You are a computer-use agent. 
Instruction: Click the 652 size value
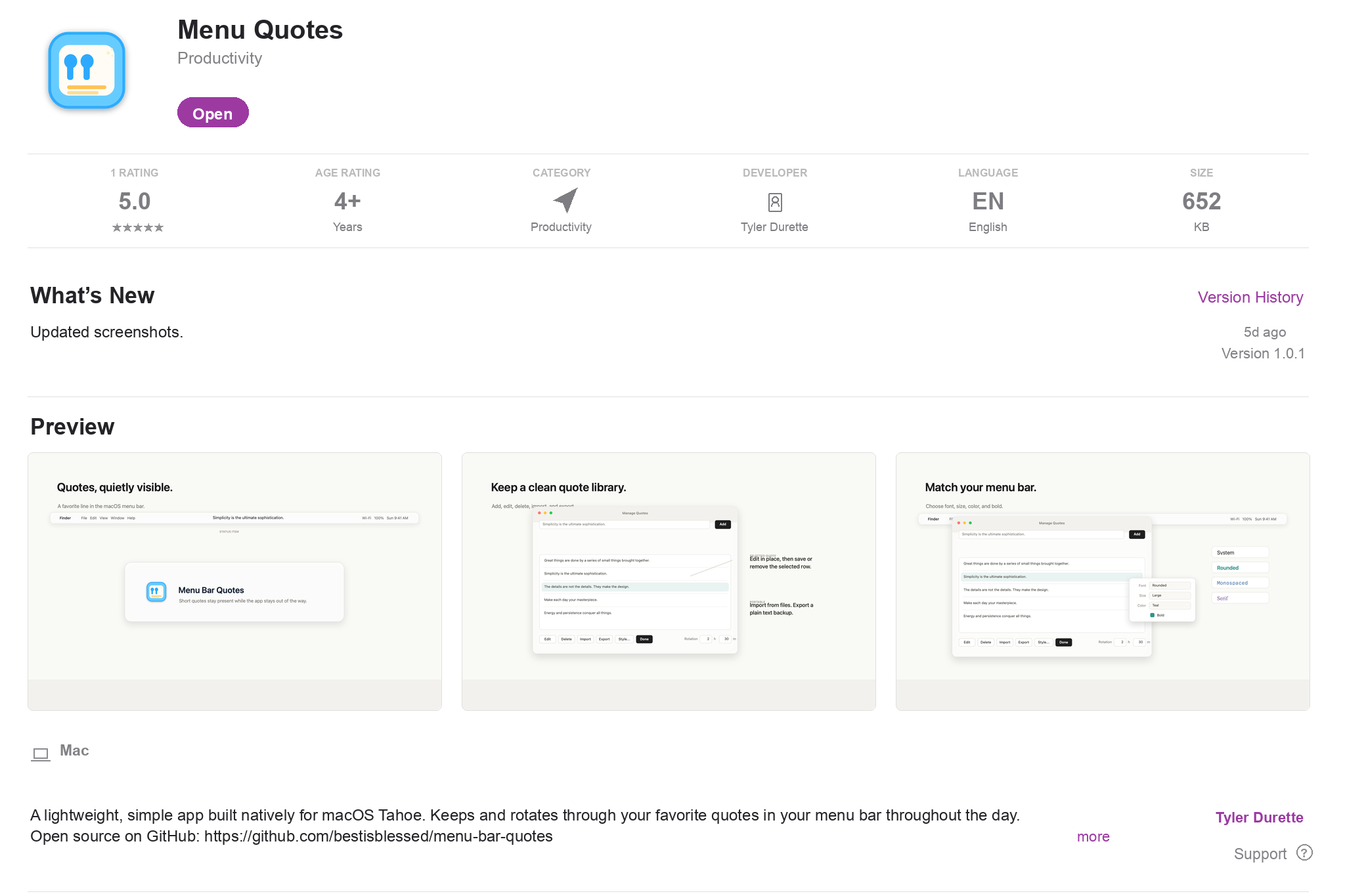click(1201, 202)
